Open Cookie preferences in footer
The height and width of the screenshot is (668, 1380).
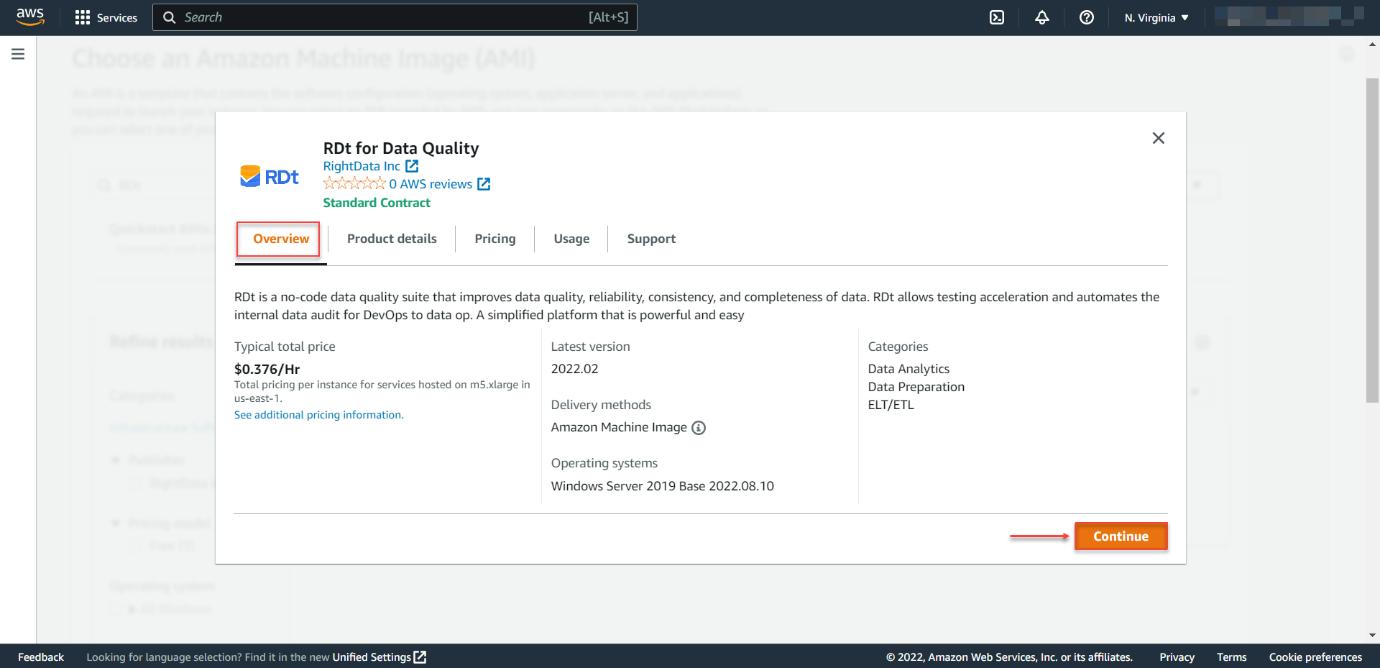click(1315, 657)
